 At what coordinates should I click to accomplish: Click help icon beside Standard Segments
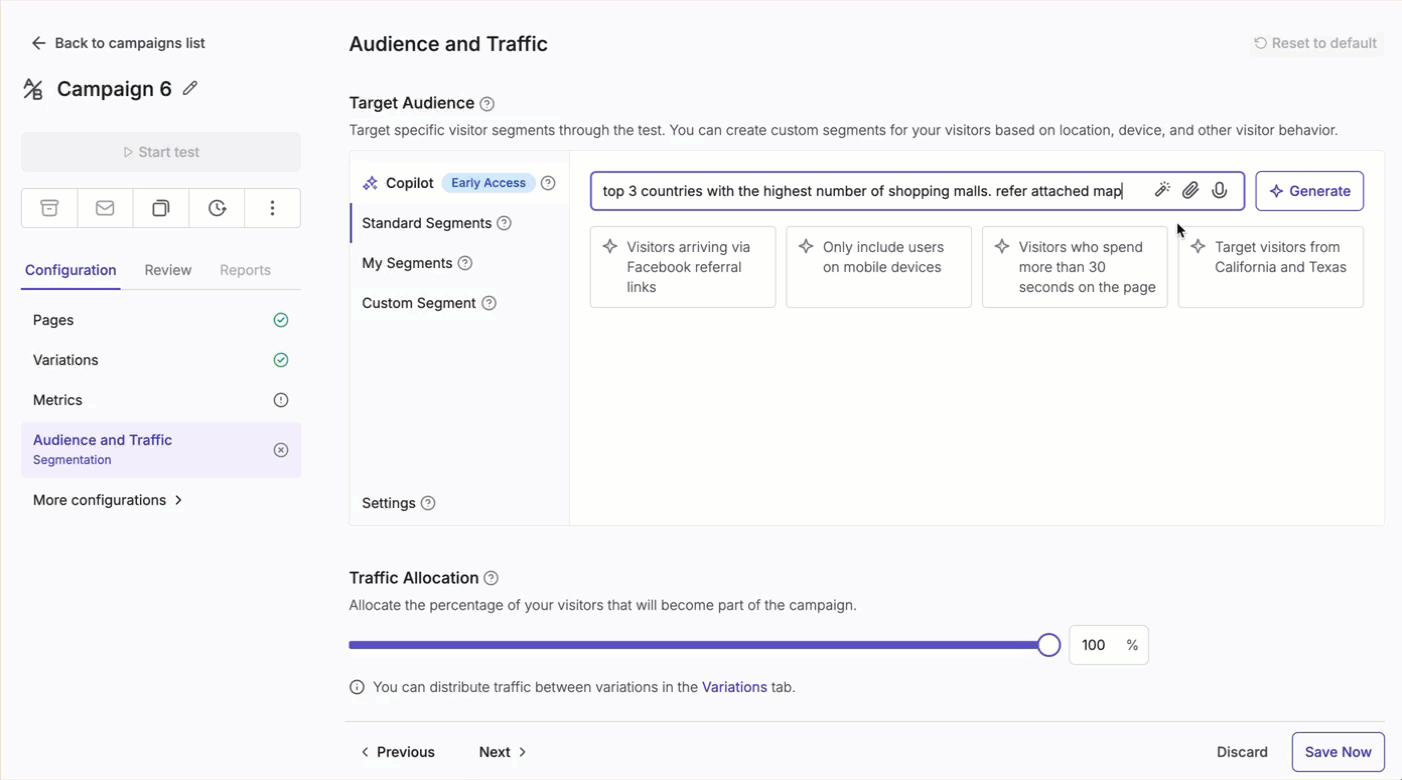tap(504, 223)
